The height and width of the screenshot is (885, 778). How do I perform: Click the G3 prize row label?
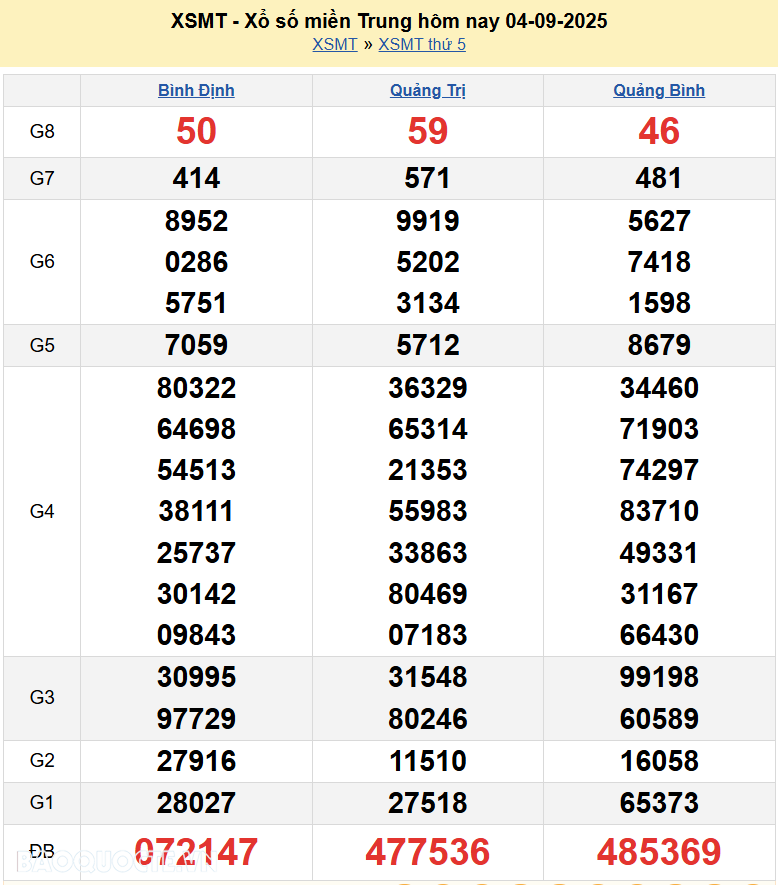(x=42, y=697)
